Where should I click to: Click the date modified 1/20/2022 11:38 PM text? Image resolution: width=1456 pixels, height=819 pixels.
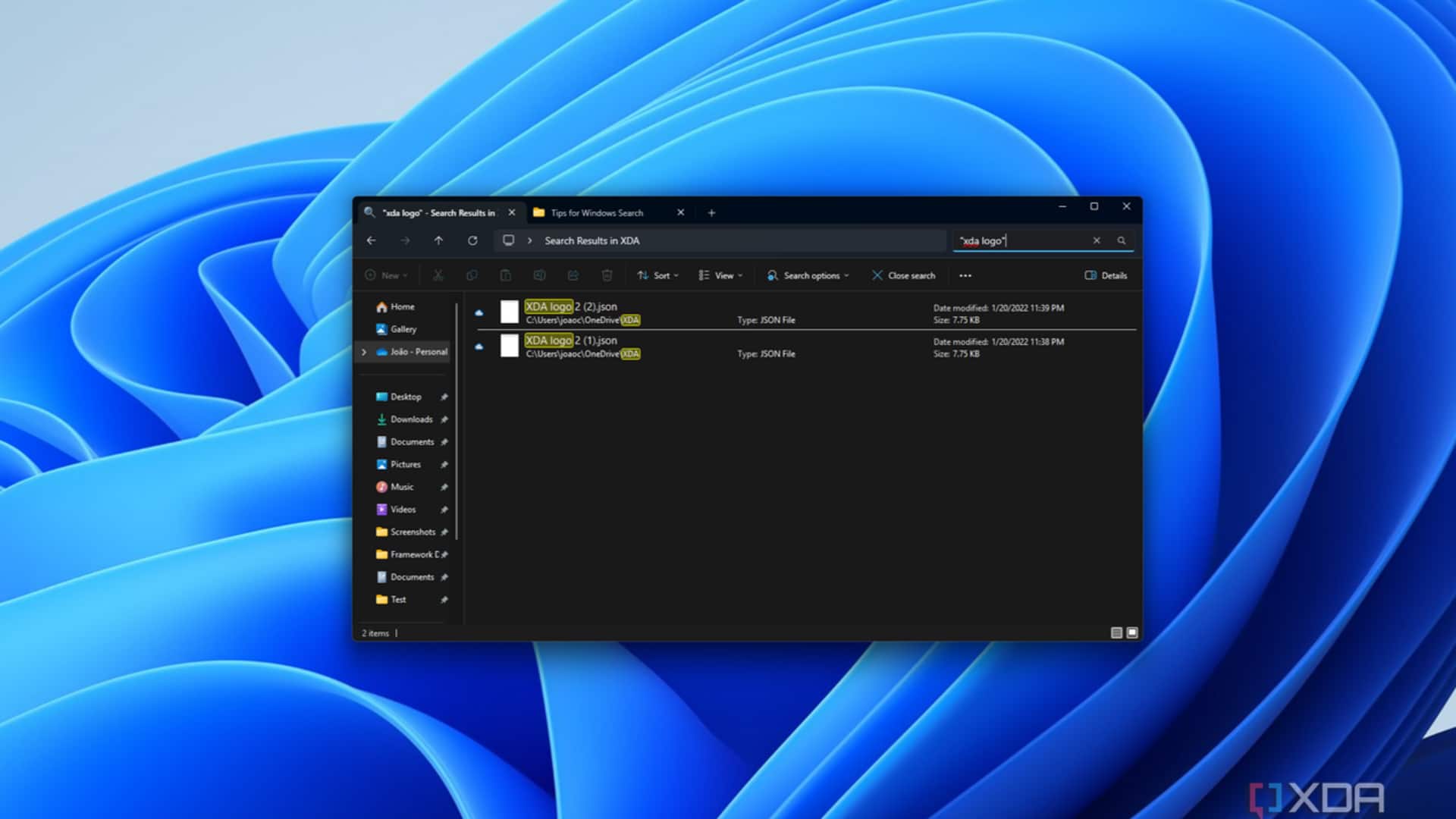pos(999,342)
